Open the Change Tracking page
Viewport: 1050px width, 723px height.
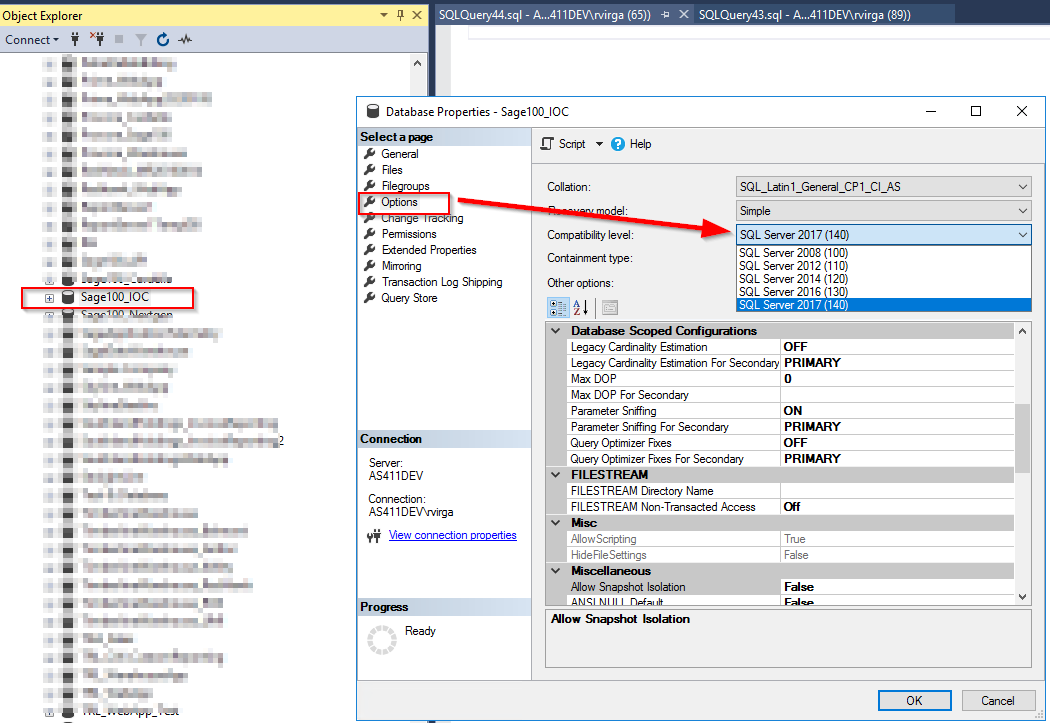(x=422, y=218)
